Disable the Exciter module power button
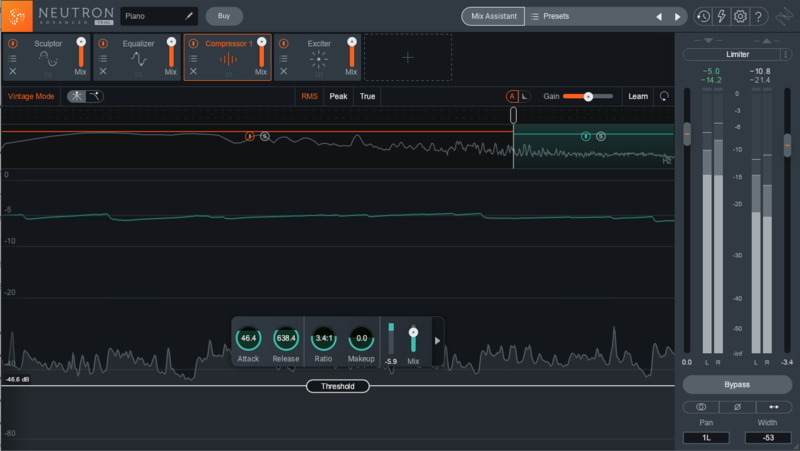The image size is (800, 451). pyautogui.click(x=285, y=43)
